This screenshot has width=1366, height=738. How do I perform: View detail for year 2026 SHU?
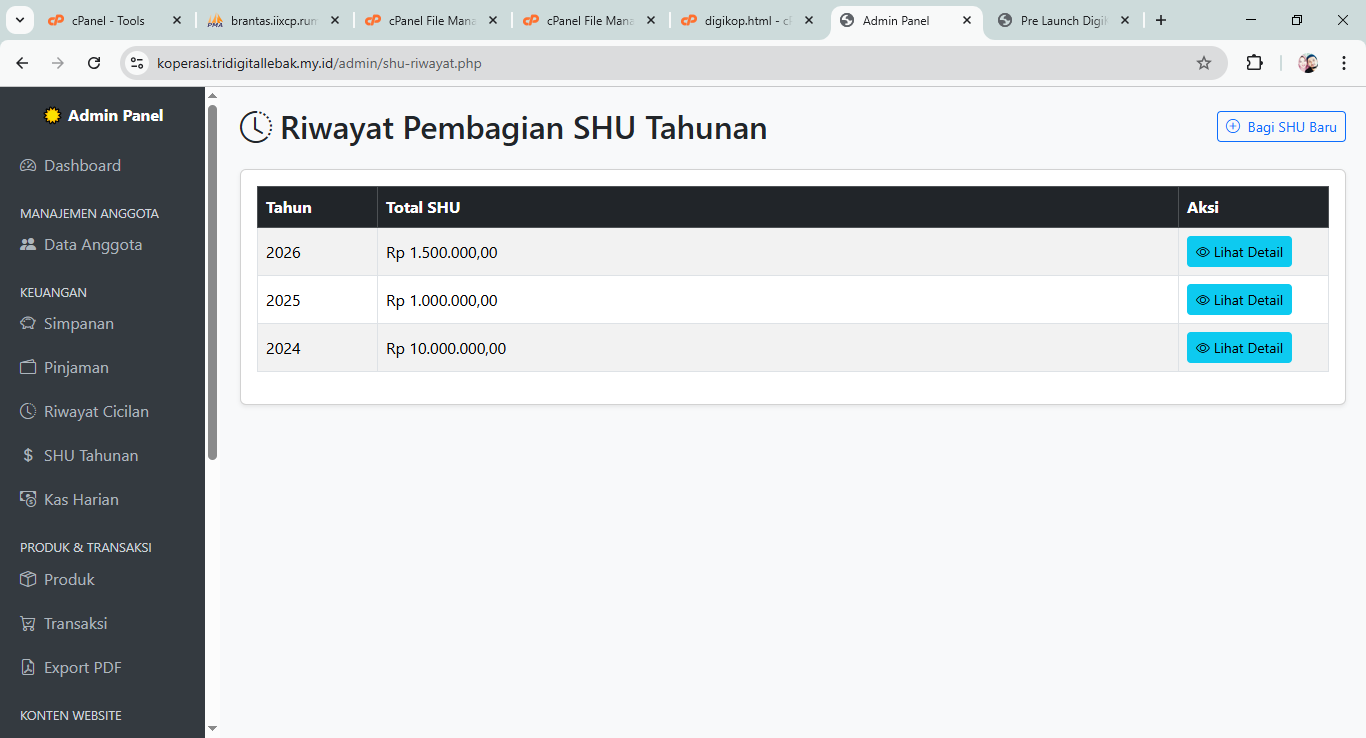[1238, 252]
